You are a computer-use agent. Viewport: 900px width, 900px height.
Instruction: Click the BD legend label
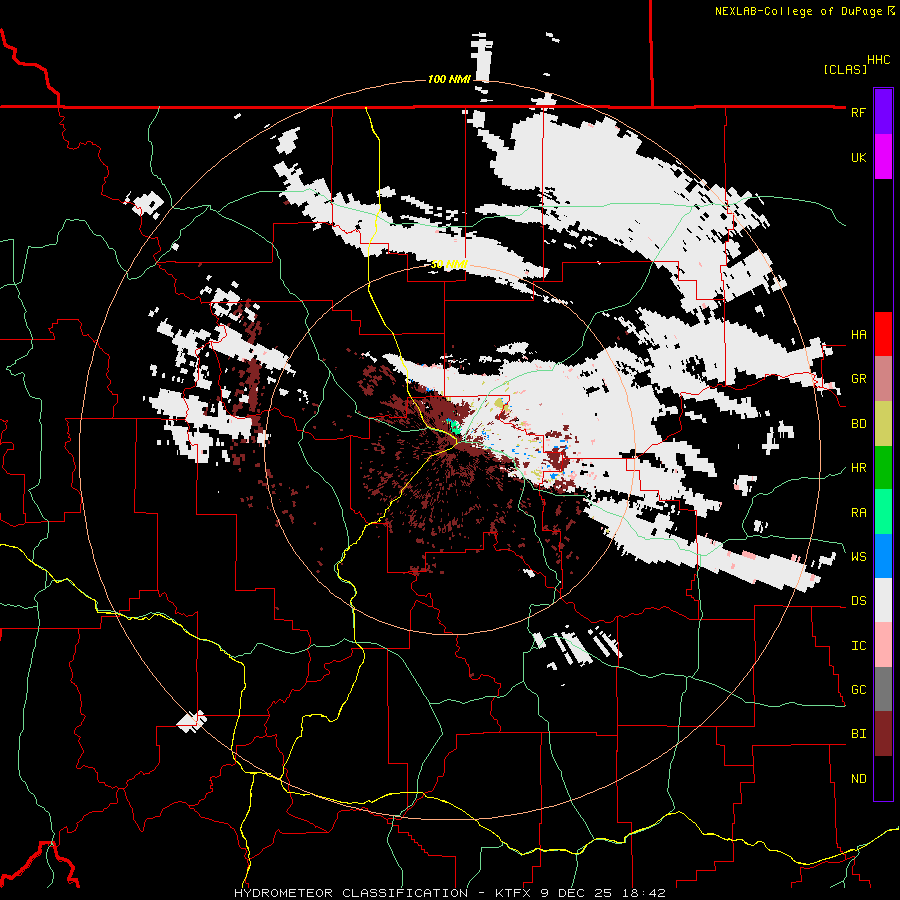[858, 424]
